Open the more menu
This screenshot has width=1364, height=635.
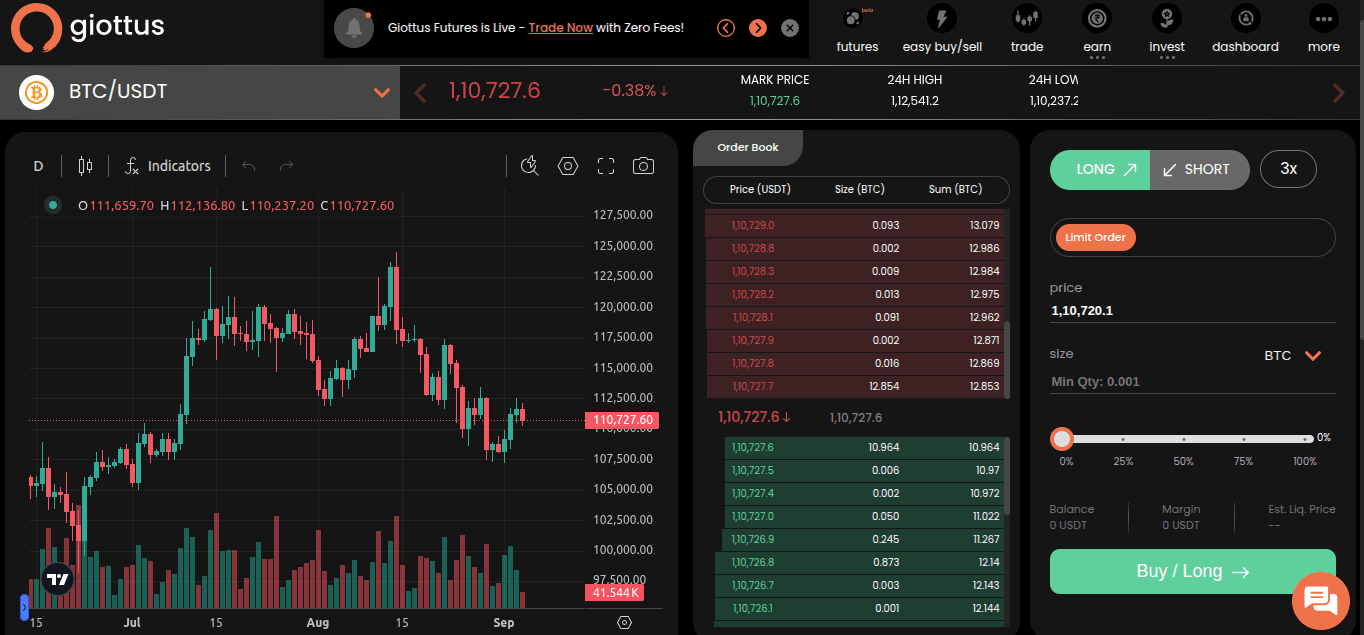pyautogui.click(x=1323, y=29)
